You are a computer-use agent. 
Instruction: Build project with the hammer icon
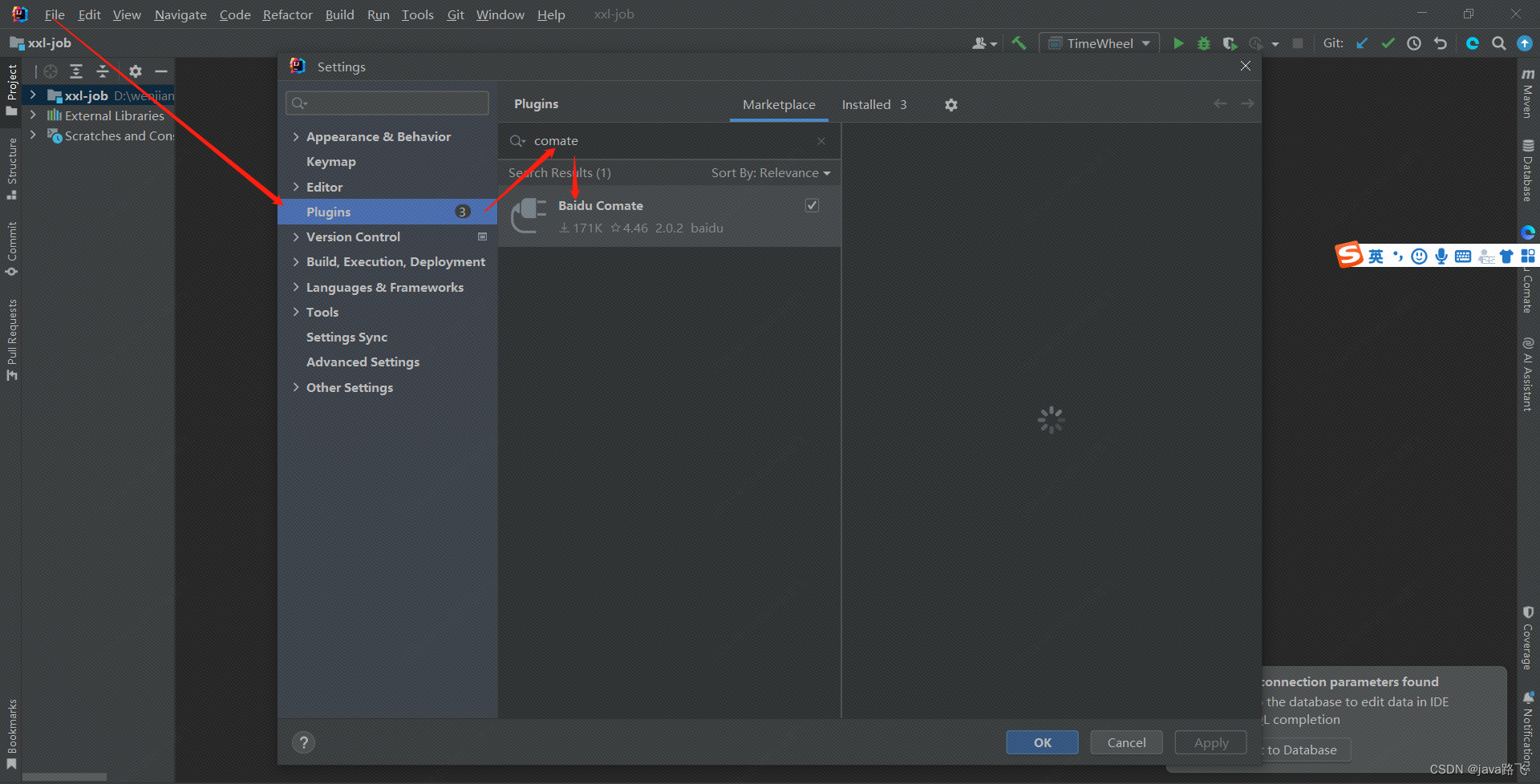[x=1019, y=43]
